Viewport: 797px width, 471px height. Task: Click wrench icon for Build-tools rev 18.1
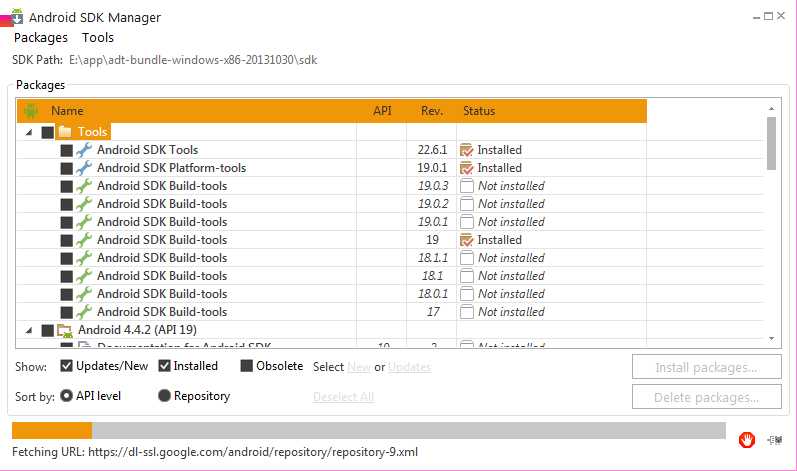pyautogui.click(x=84, y=276)
